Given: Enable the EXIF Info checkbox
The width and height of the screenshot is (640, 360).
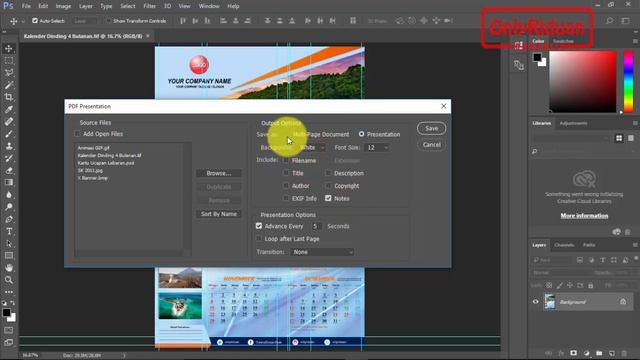Looking at the screenshot, I should (286, 198).
